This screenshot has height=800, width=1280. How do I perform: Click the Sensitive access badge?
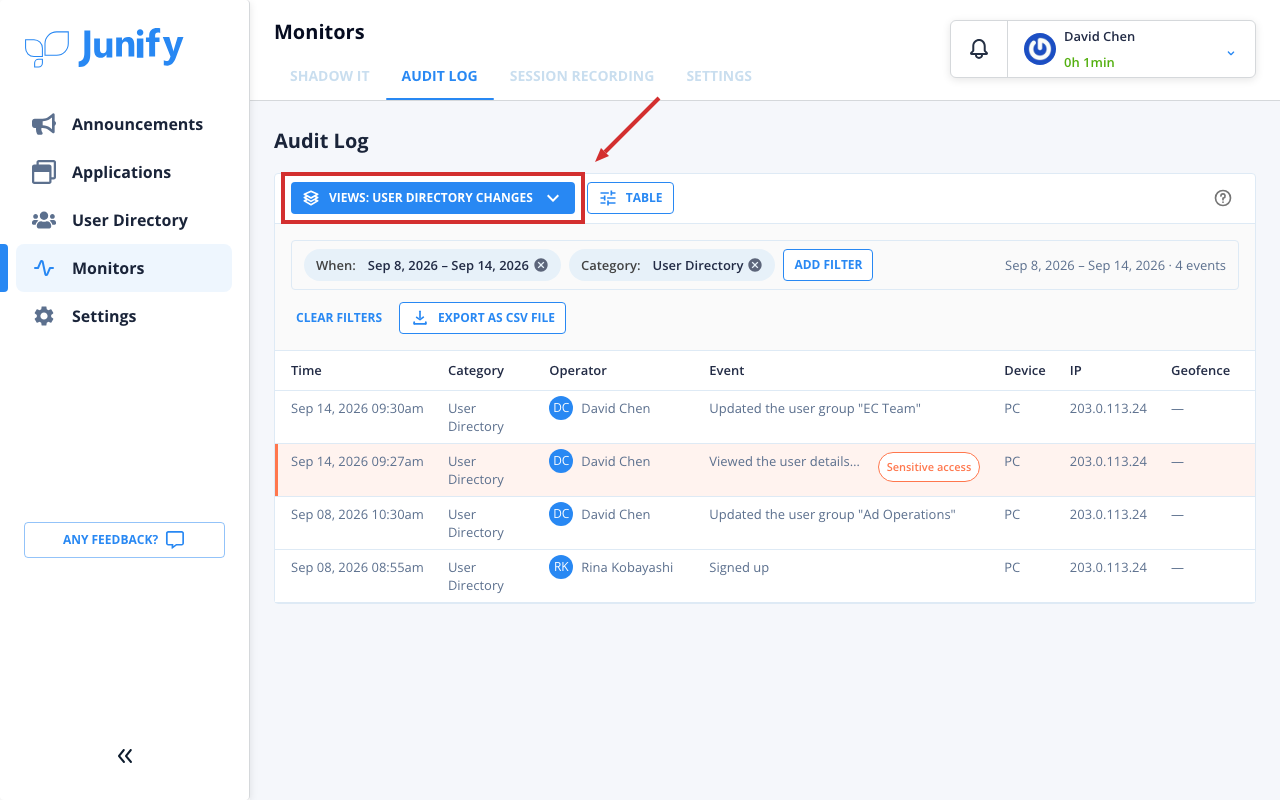tap(929, 467)
